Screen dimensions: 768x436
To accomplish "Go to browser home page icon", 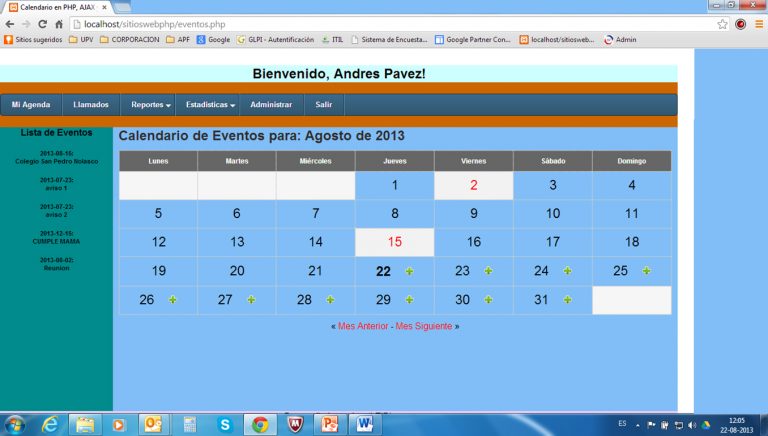I will pos(60,23).
